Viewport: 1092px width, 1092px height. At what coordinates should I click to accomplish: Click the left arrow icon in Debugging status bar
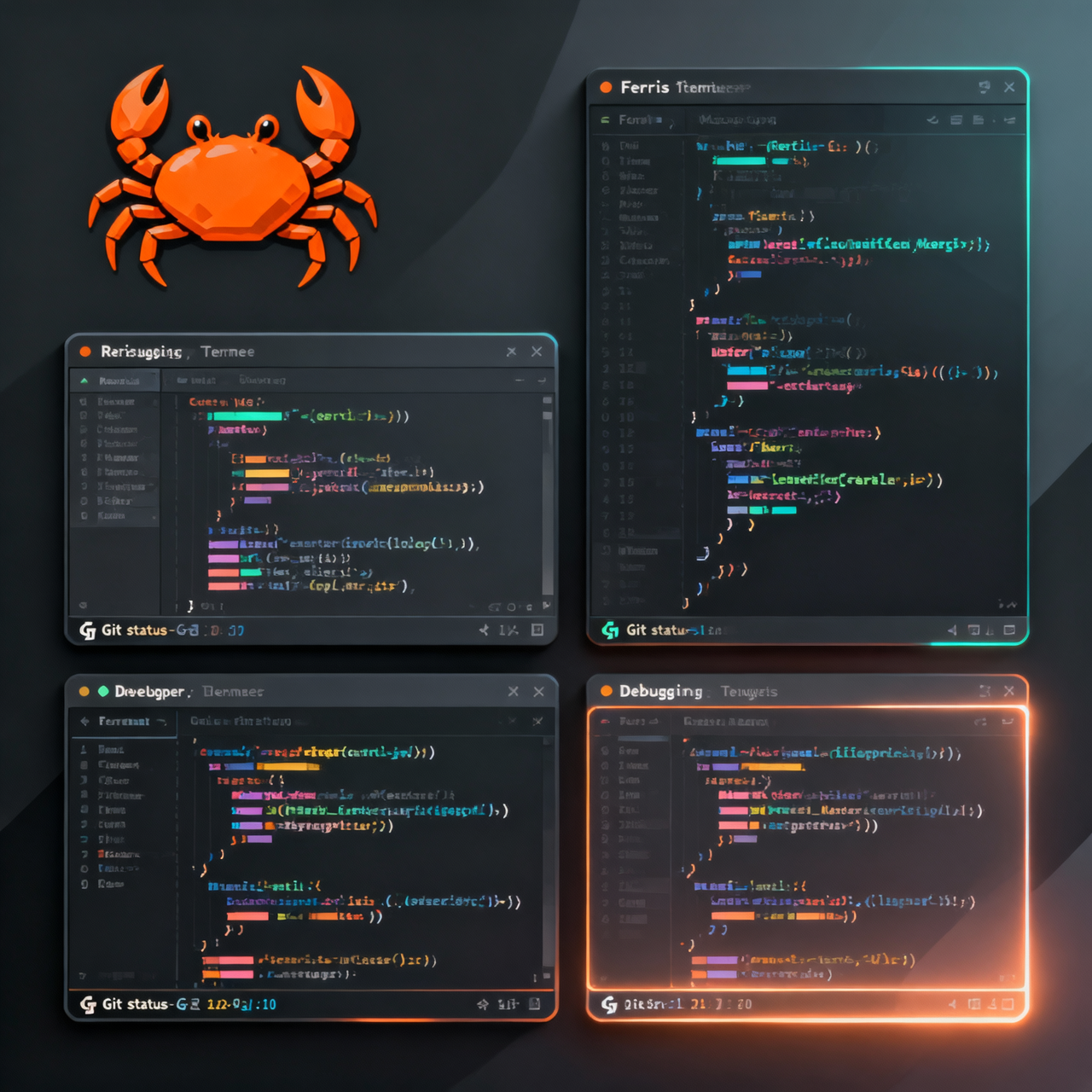tap(952, 1004)
